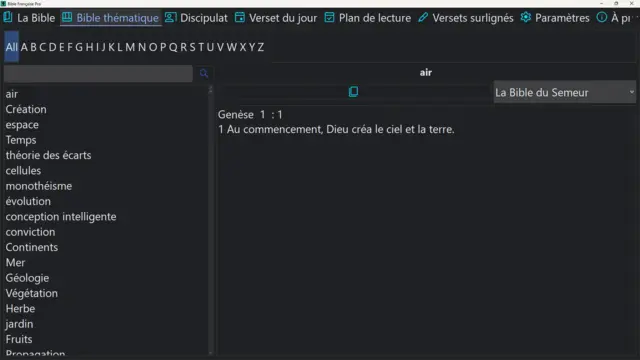Viewport: 640px width, 360px height.
Task: Filter topics by letter T
Action: pyautogui.click(x=201, y=47)
